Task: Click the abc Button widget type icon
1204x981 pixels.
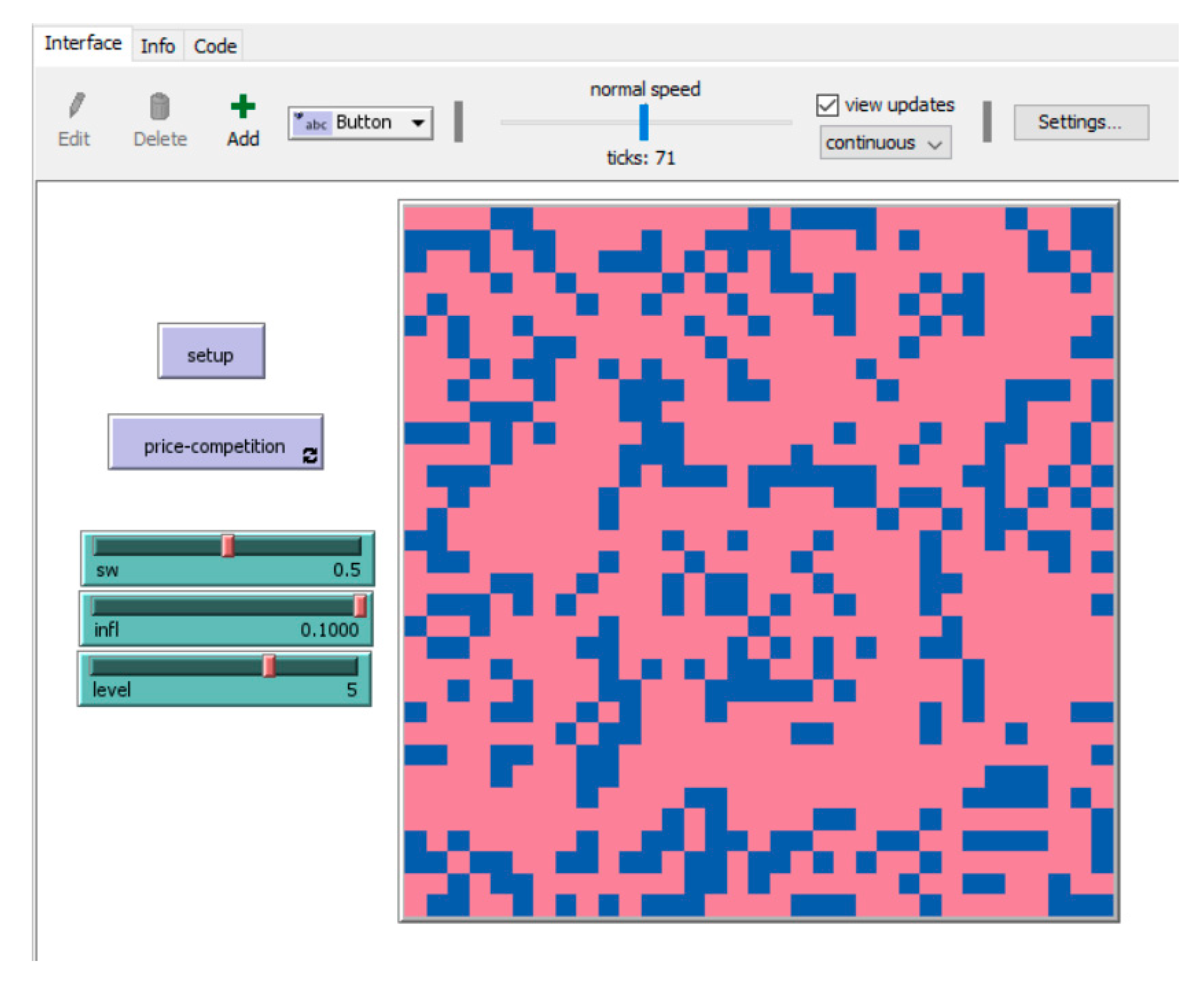Action: coord(312,123)
